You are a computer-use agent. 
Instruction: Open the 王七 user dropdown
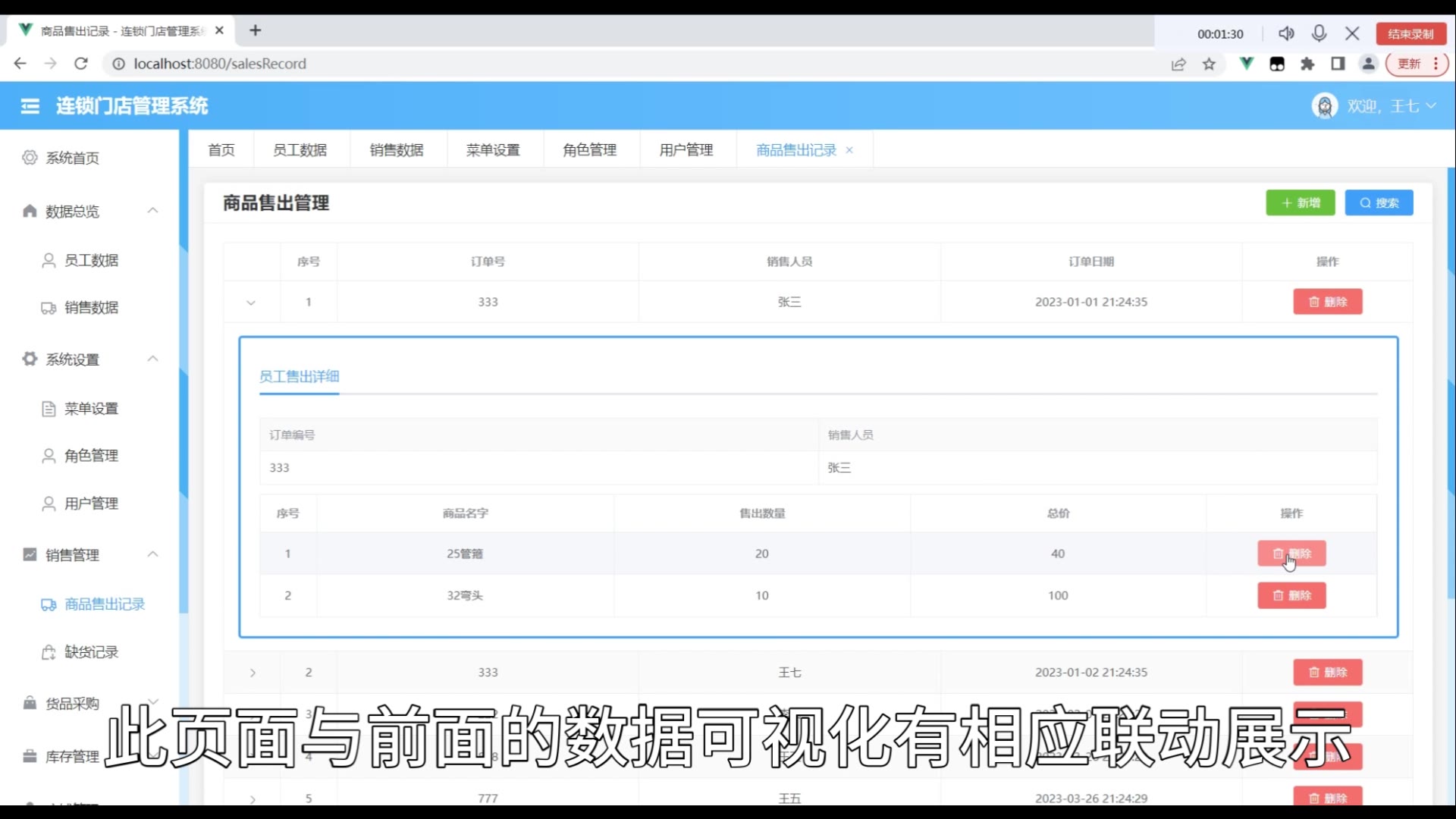pos(1404,106)
